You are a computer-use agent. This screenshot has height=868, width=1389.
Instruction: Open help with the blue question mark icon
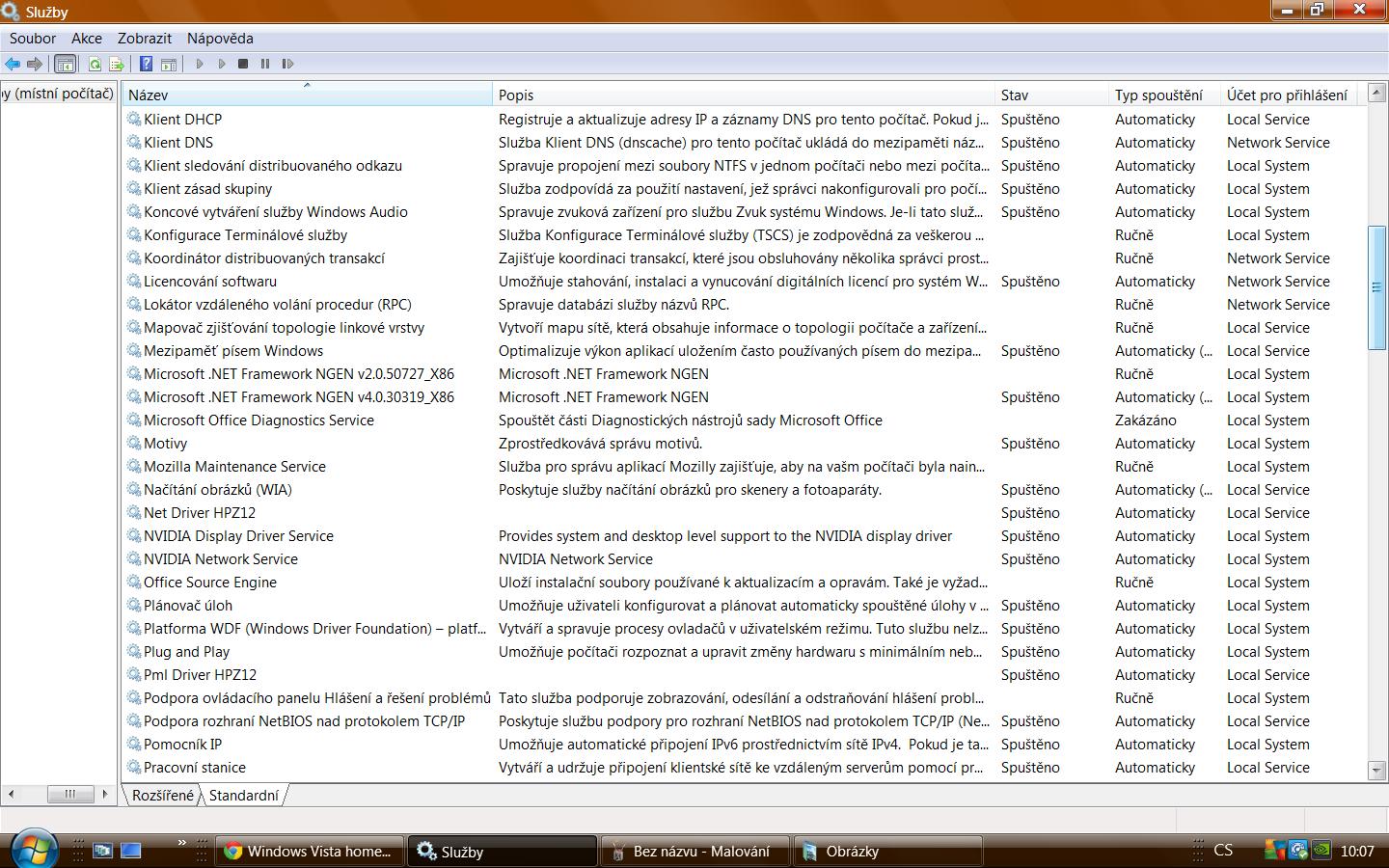[146, 64]
